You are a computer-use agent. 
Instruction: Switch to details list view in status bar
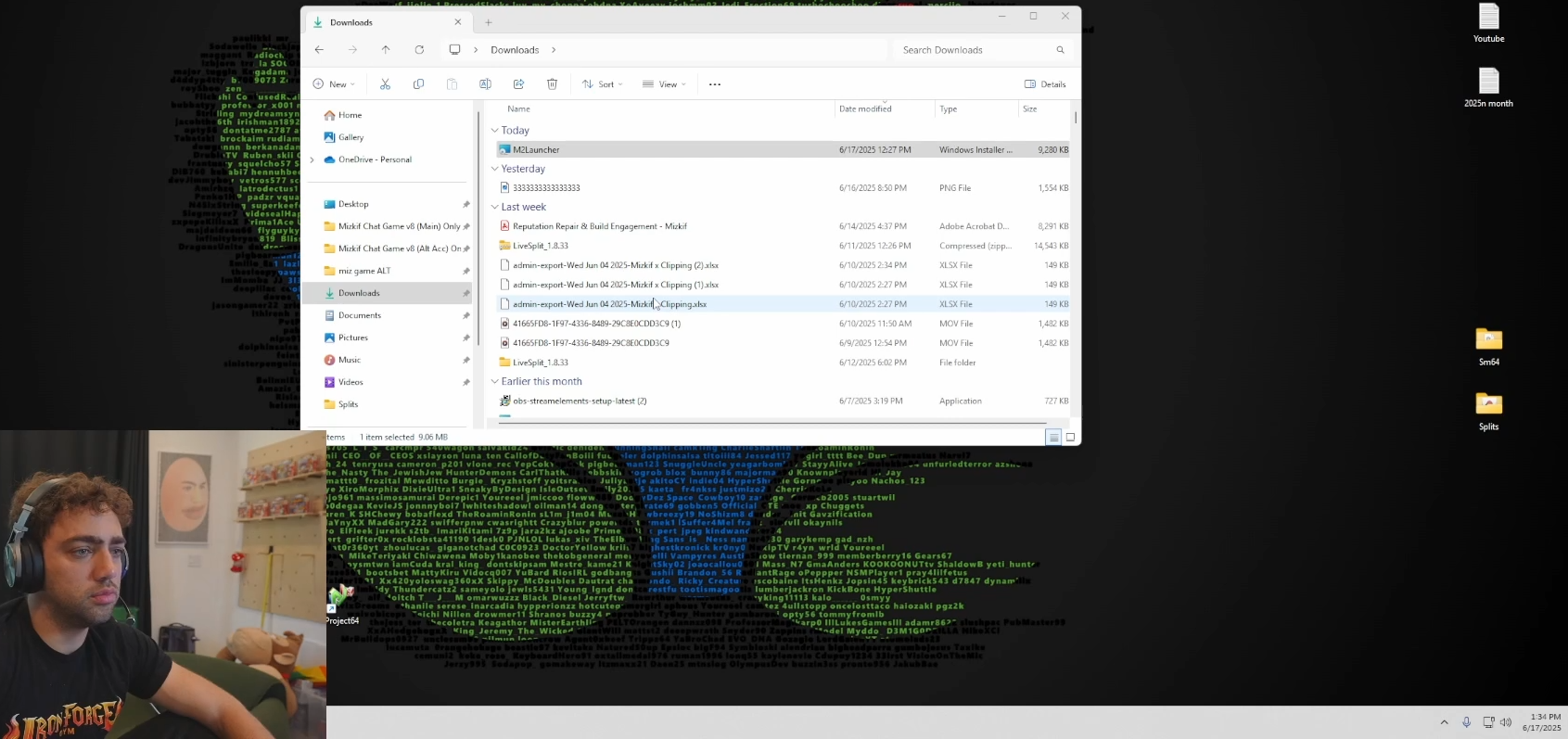tap(1053, 437)
